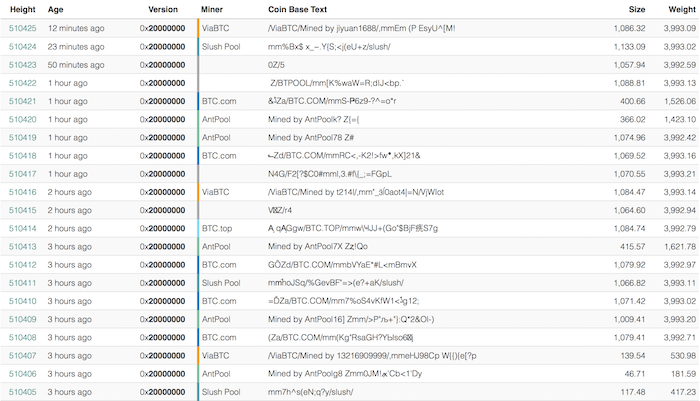The image size is (700, 401).
Task: Select AntPool miner in row 510406
Action: (216, 374)
